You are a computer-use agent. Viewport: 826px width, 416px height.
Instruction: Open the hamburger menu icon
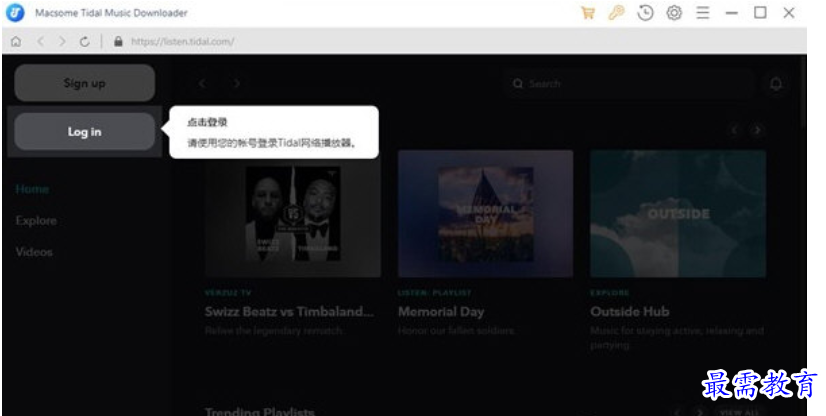703,13
